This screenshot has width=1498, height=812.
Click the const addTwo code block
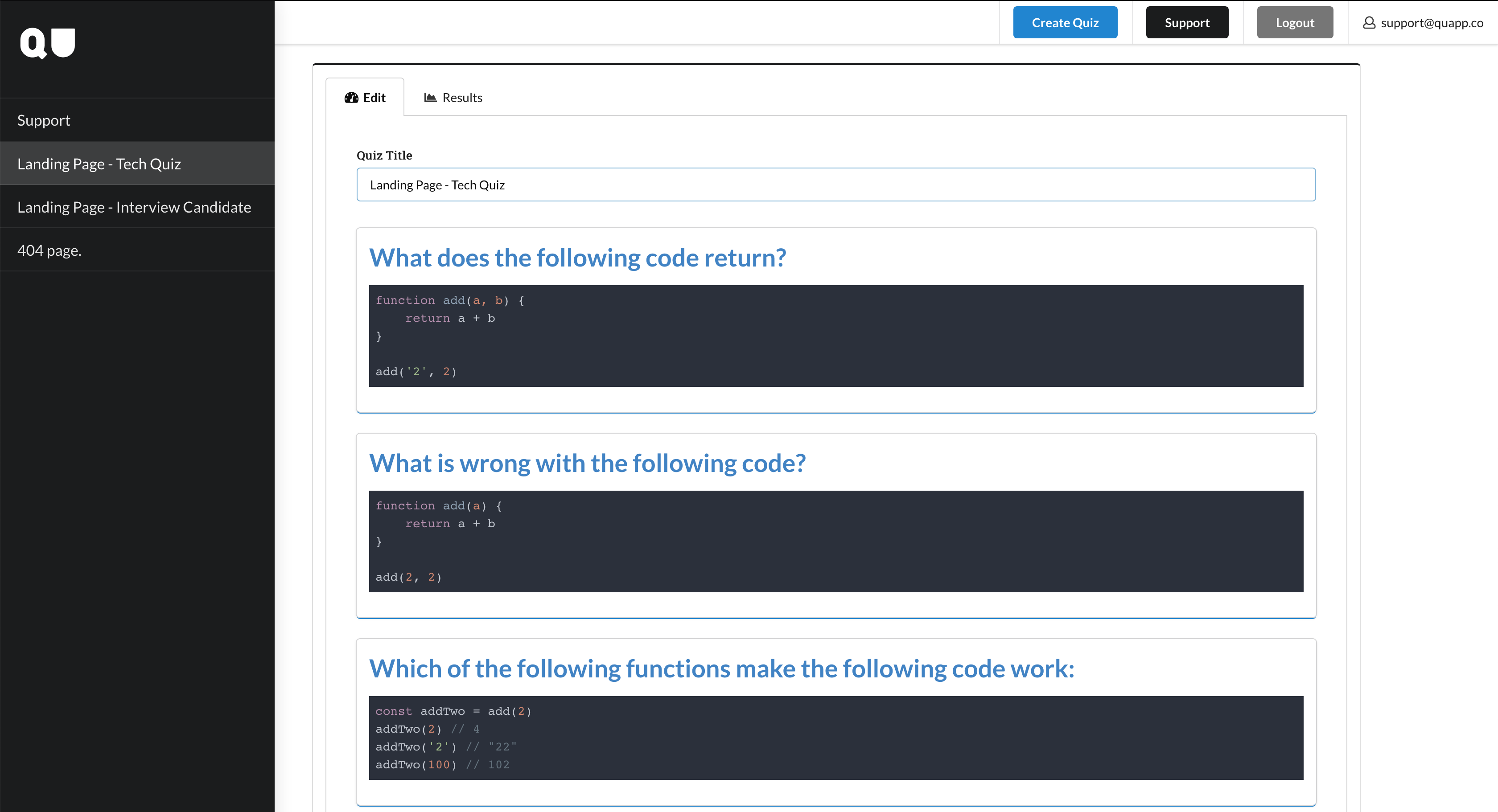835,738
